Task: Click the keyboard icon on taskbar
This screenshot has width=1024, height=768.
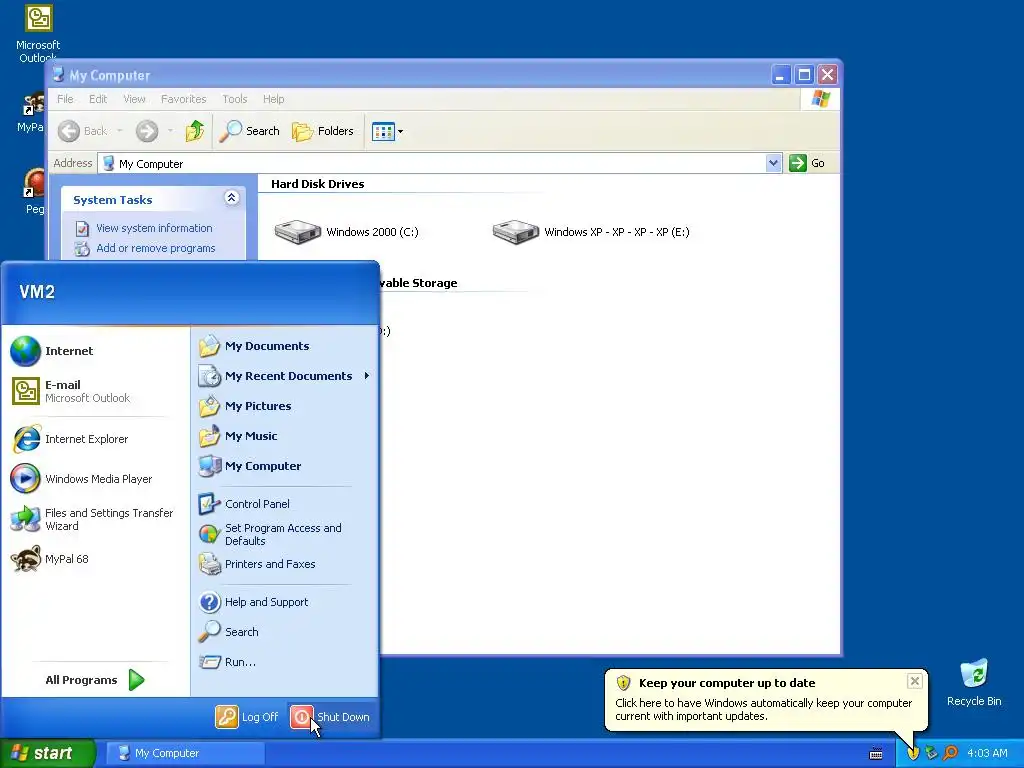Action: tap(876, 754)
